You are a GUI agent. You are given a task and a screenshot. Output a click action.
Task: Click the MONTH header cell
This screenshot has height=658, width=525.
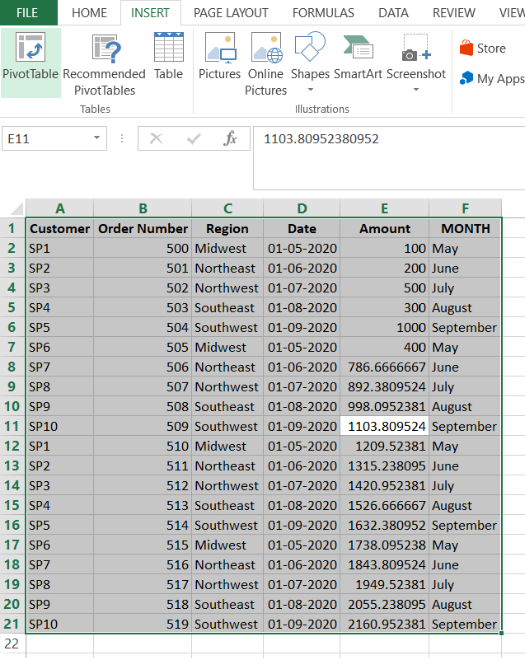click(x=465, y=228)
